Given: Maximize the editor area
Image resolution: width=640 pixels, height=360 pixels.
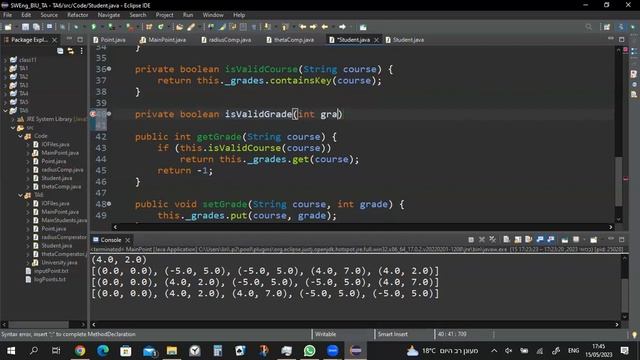Looking at the screenshot, I should (x=622, y=39).
